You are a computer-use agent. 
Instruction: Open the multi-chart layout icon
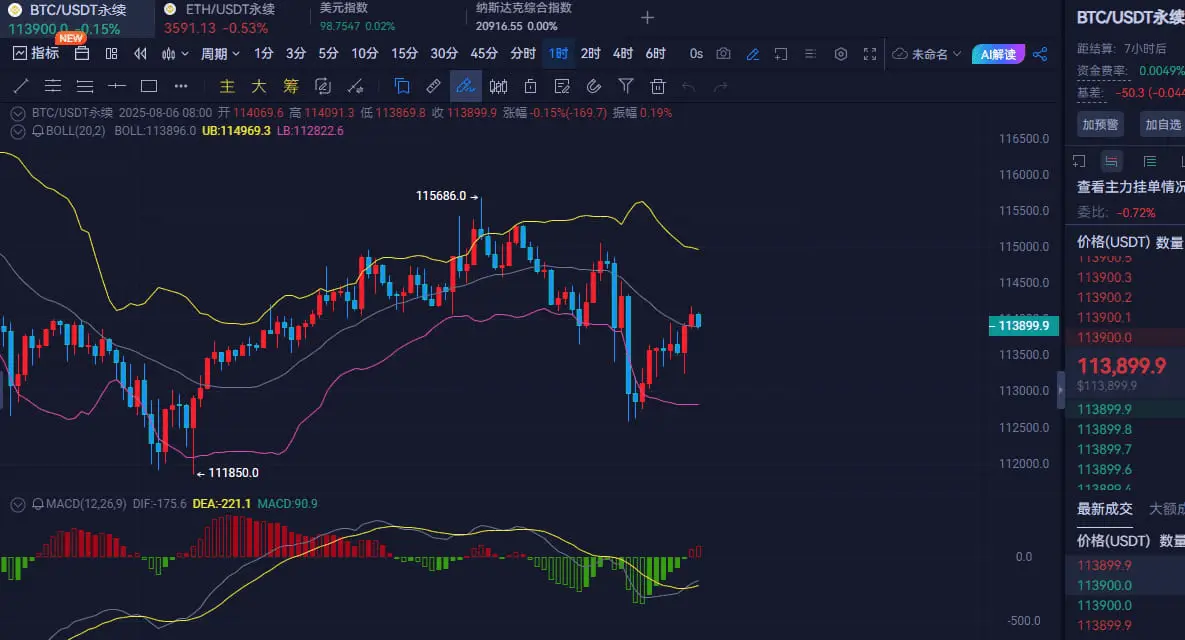coord(112,54)
